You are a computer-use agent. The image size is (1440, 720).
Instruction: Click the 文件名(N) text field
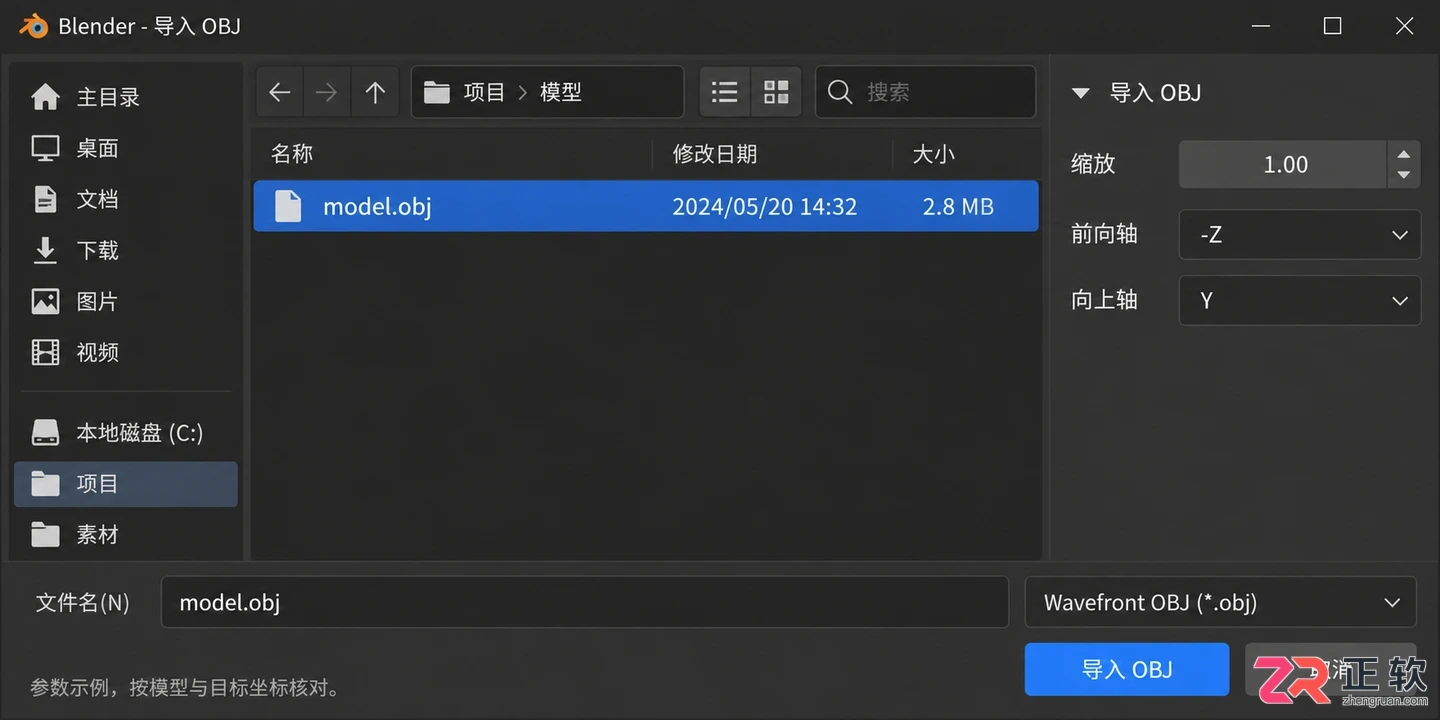(584, 602)
